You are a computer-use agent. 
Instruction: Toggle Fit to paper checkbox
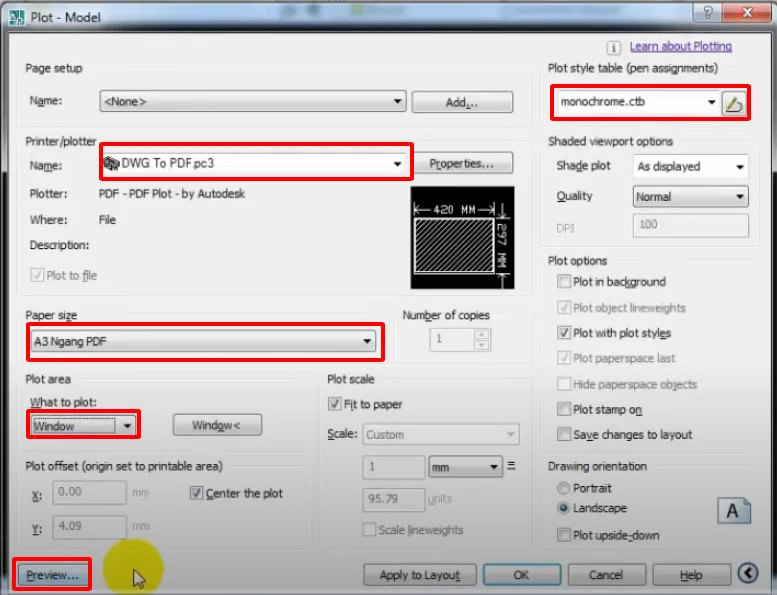334,404
